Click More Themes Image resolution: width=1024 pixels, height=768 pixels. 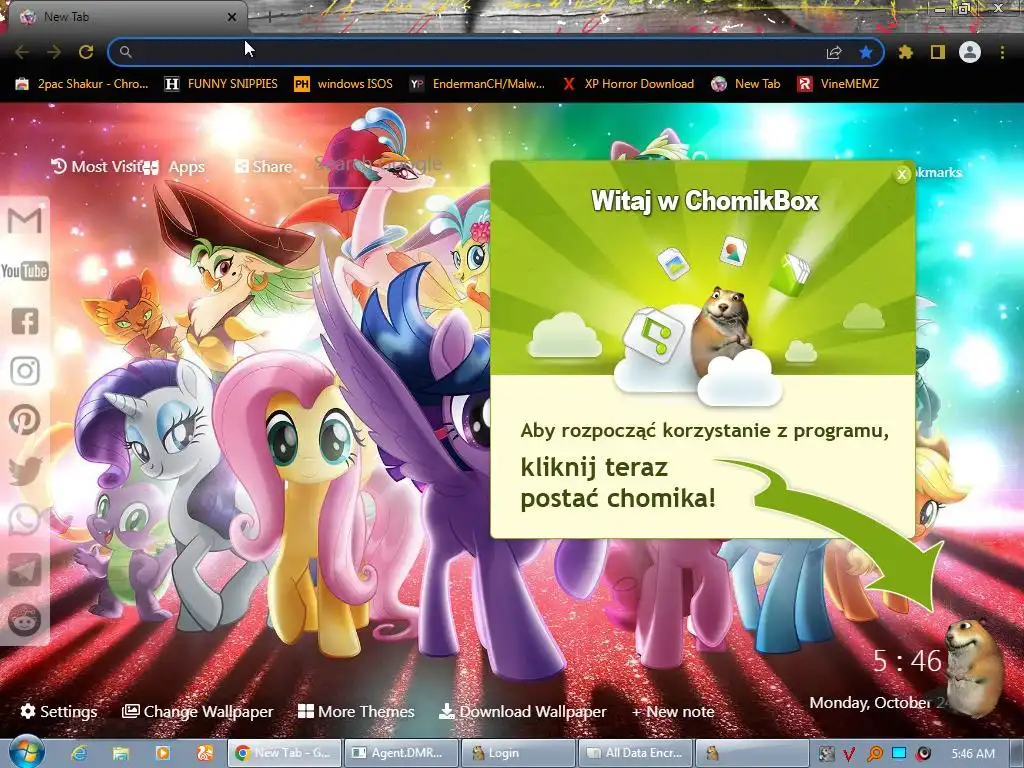356,711
